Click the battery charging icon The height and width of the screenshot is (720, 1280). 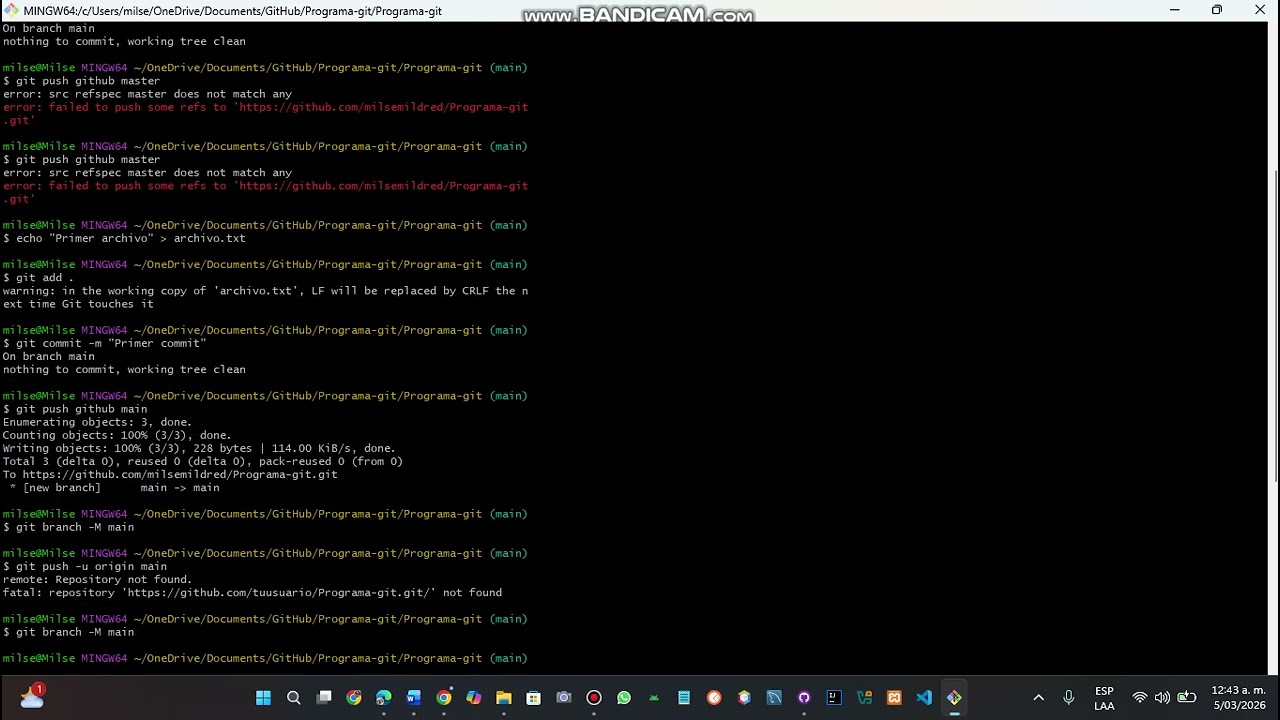(1187, 698)
